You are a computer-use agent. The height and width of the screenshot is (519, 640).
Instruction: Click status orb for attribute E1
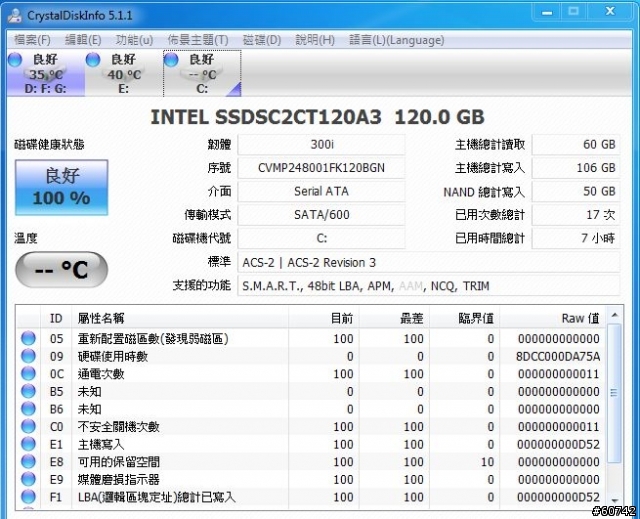click(28, 444)
